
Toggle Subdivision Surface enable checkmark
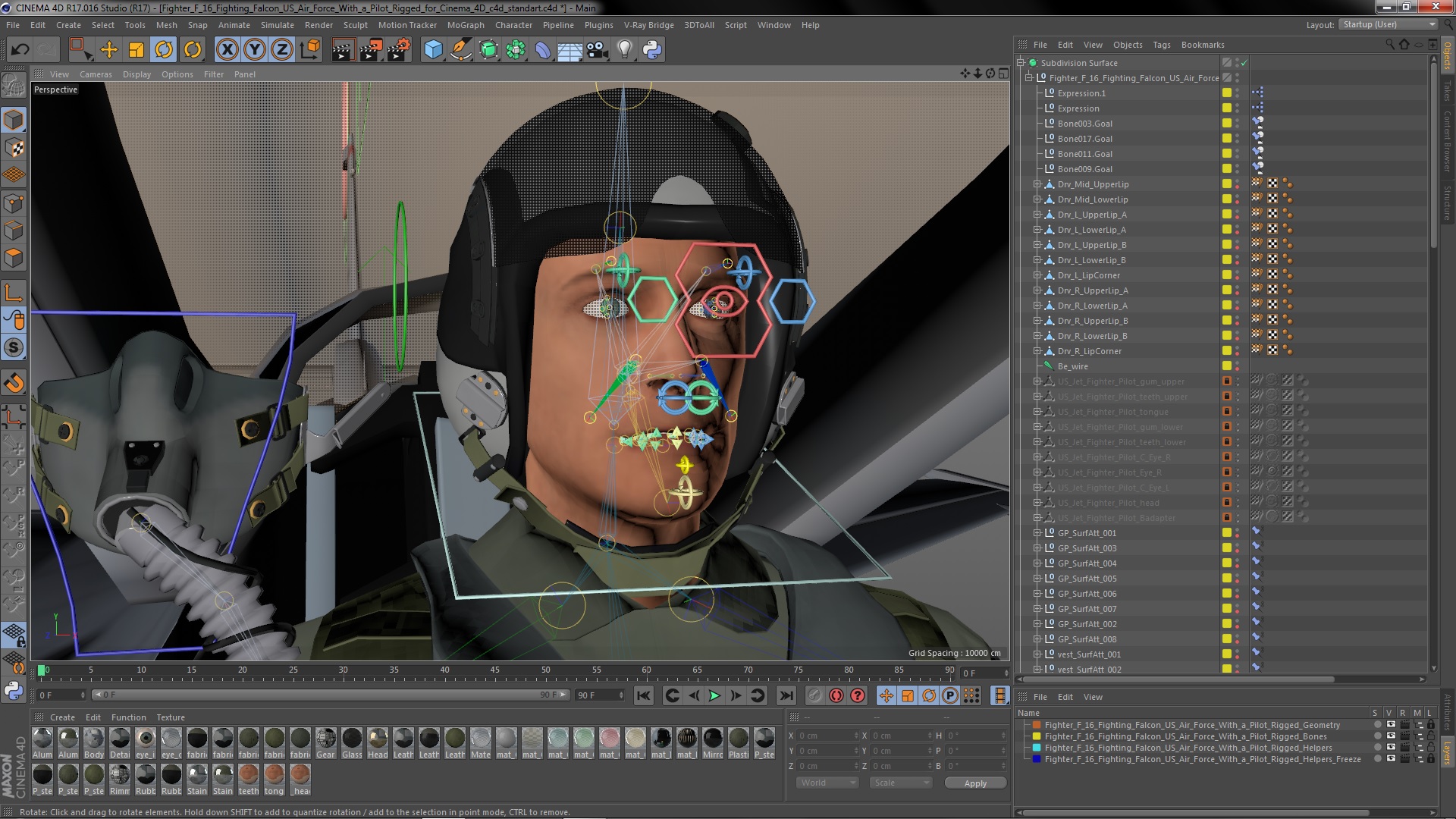coord(1244,63)
